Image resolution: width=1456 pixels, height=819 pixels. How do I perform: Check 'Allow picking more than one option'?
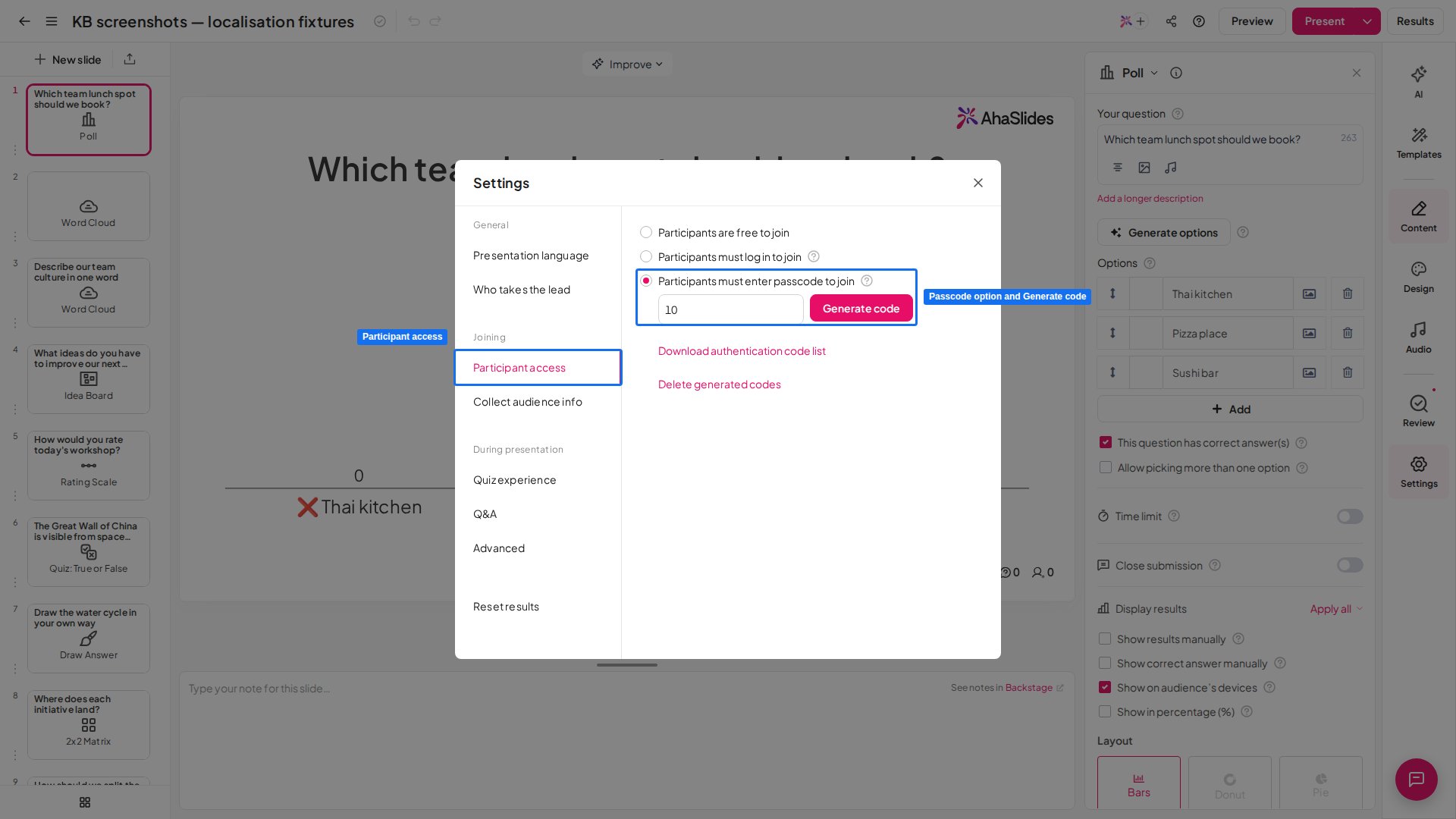[x=1106, y=467]
